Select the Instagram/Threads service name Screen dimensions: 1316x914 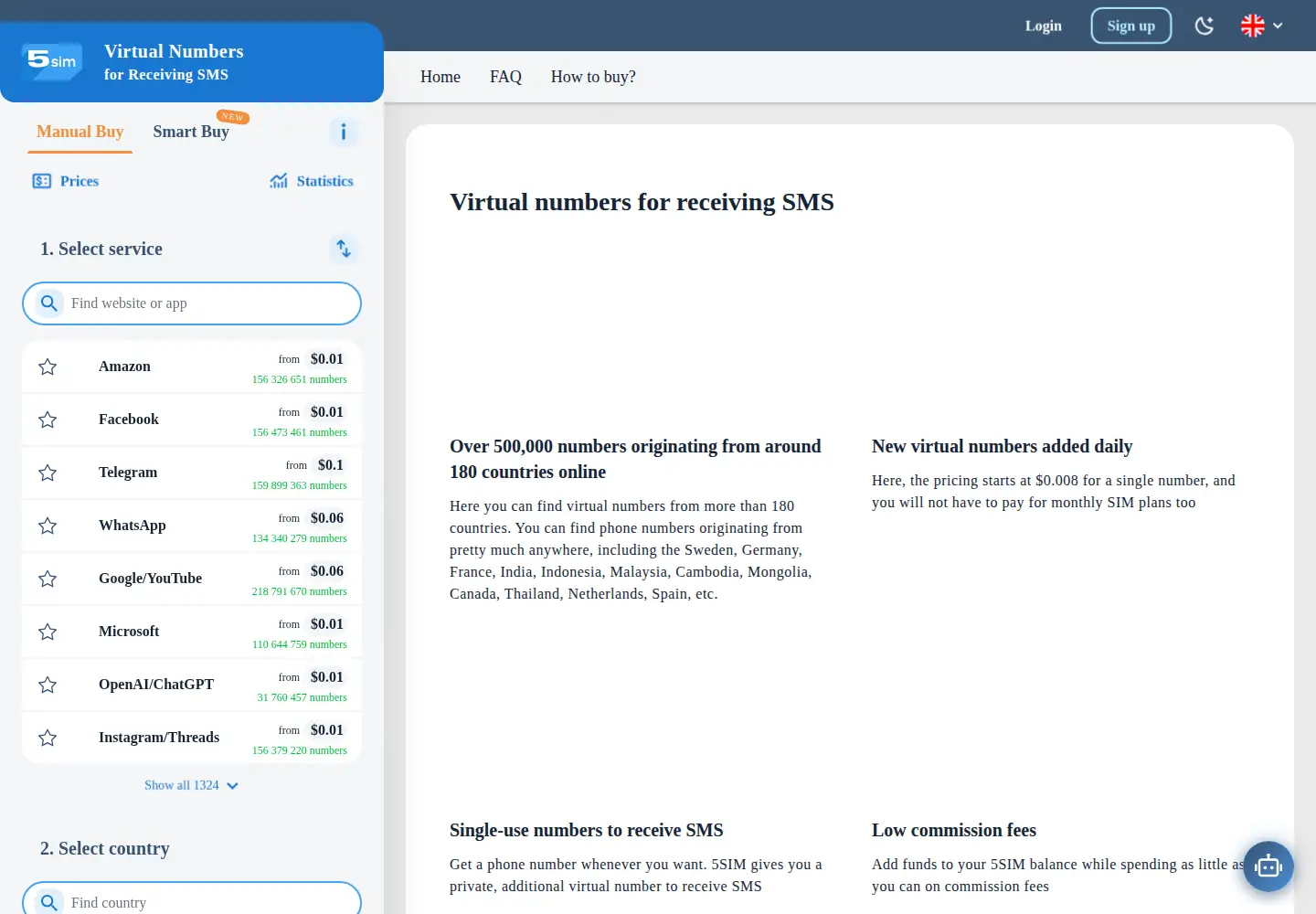click(159, 738)
